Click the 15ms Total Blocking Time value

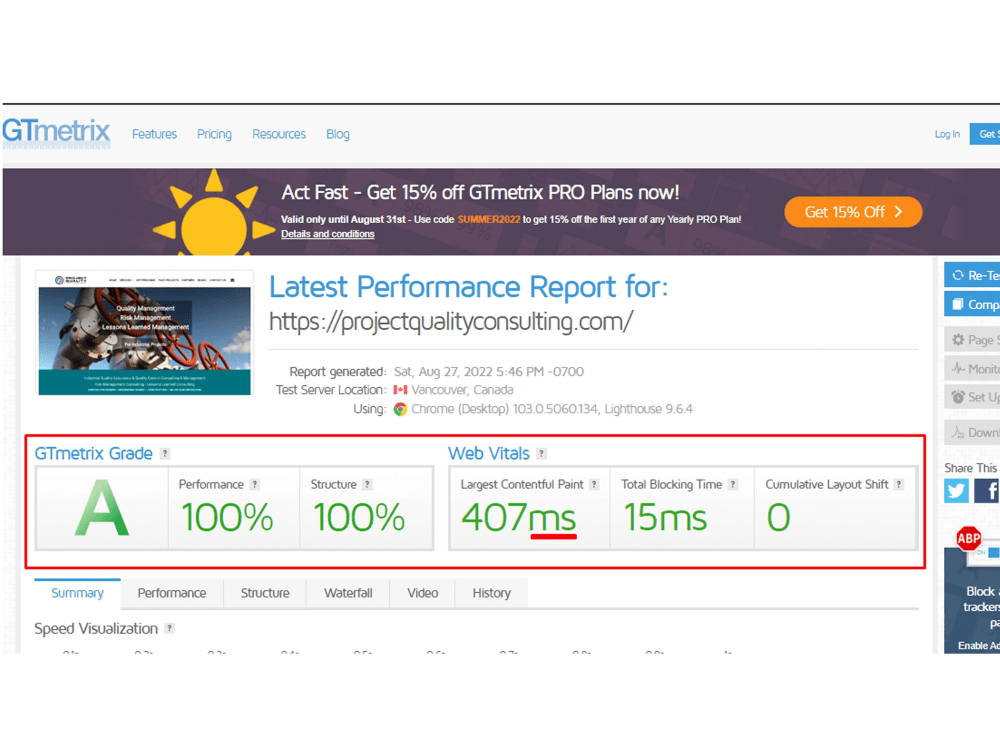click(665, 517)
